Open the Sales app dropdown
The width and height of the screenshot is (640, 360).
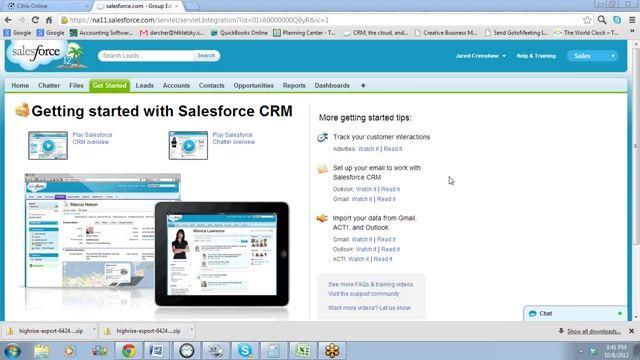593,56
